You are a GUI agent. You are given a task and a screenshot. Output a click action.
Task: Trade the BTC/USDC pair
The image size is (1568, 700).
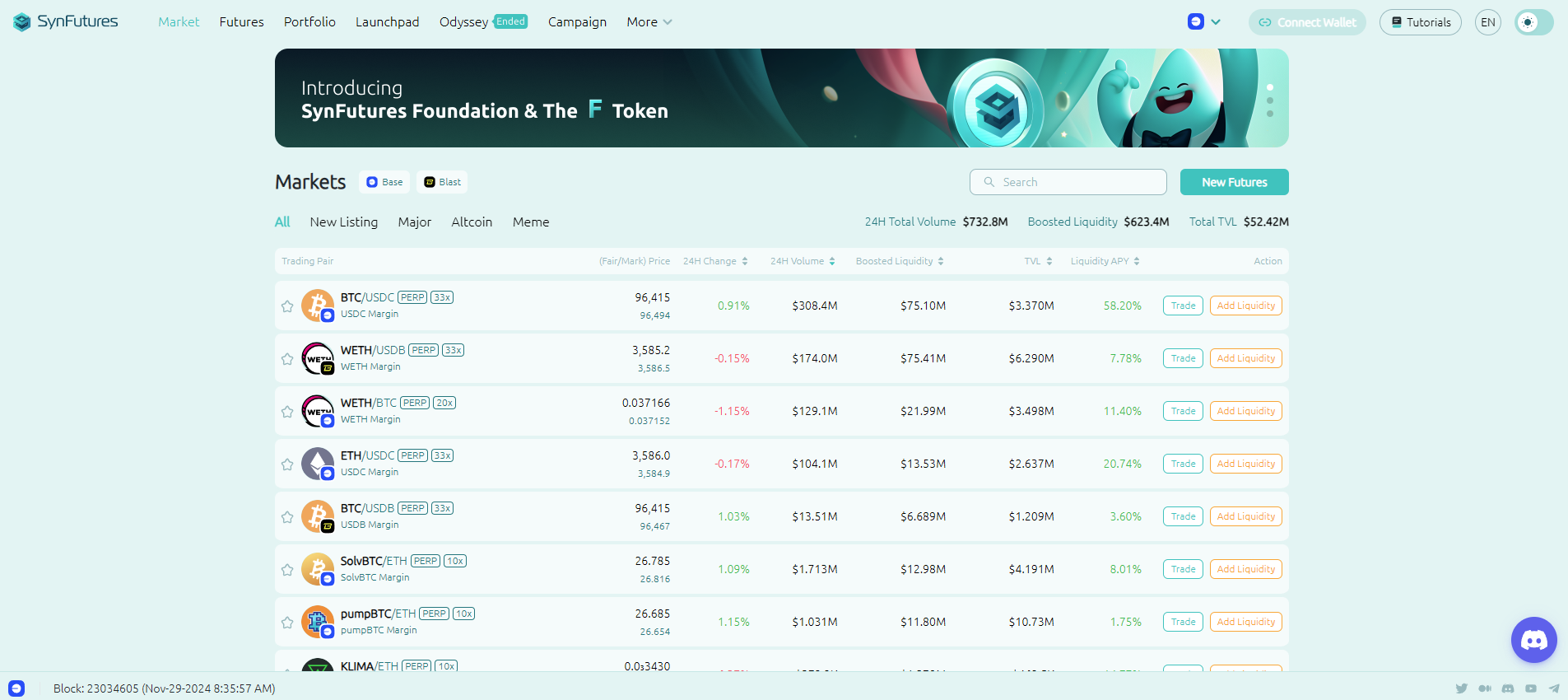pyautogui.click(x=1184, y=306)
